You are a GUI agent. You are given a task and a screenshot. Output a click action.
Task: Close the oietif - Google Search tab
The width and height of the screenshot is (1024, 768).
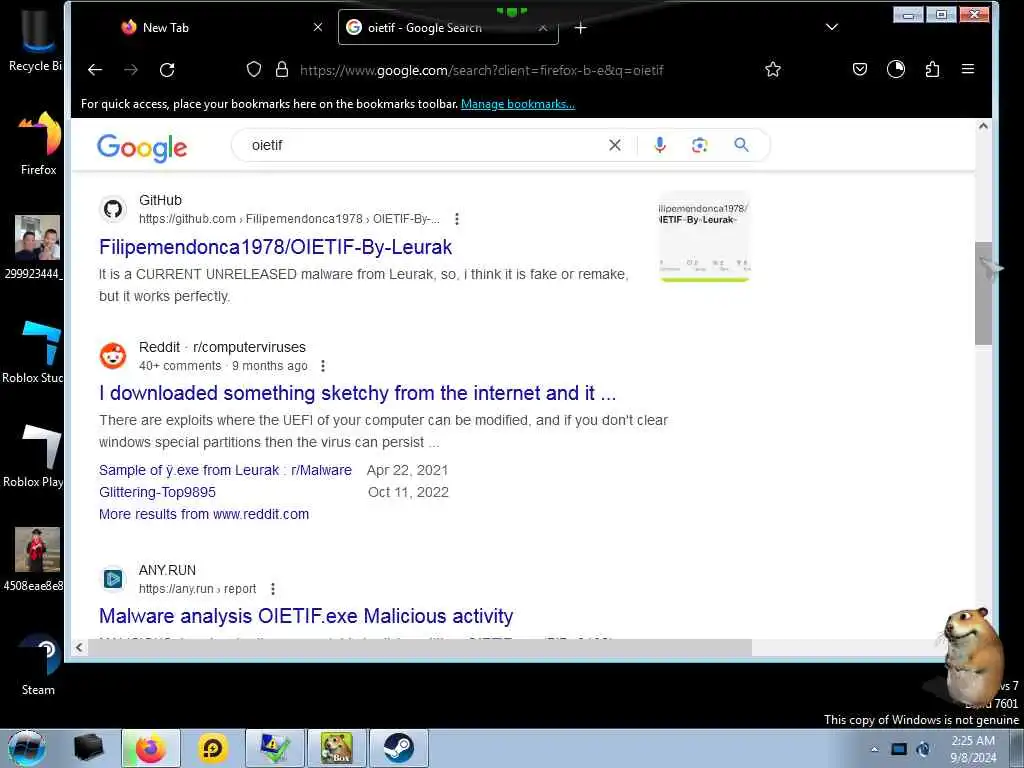(543, 28)
